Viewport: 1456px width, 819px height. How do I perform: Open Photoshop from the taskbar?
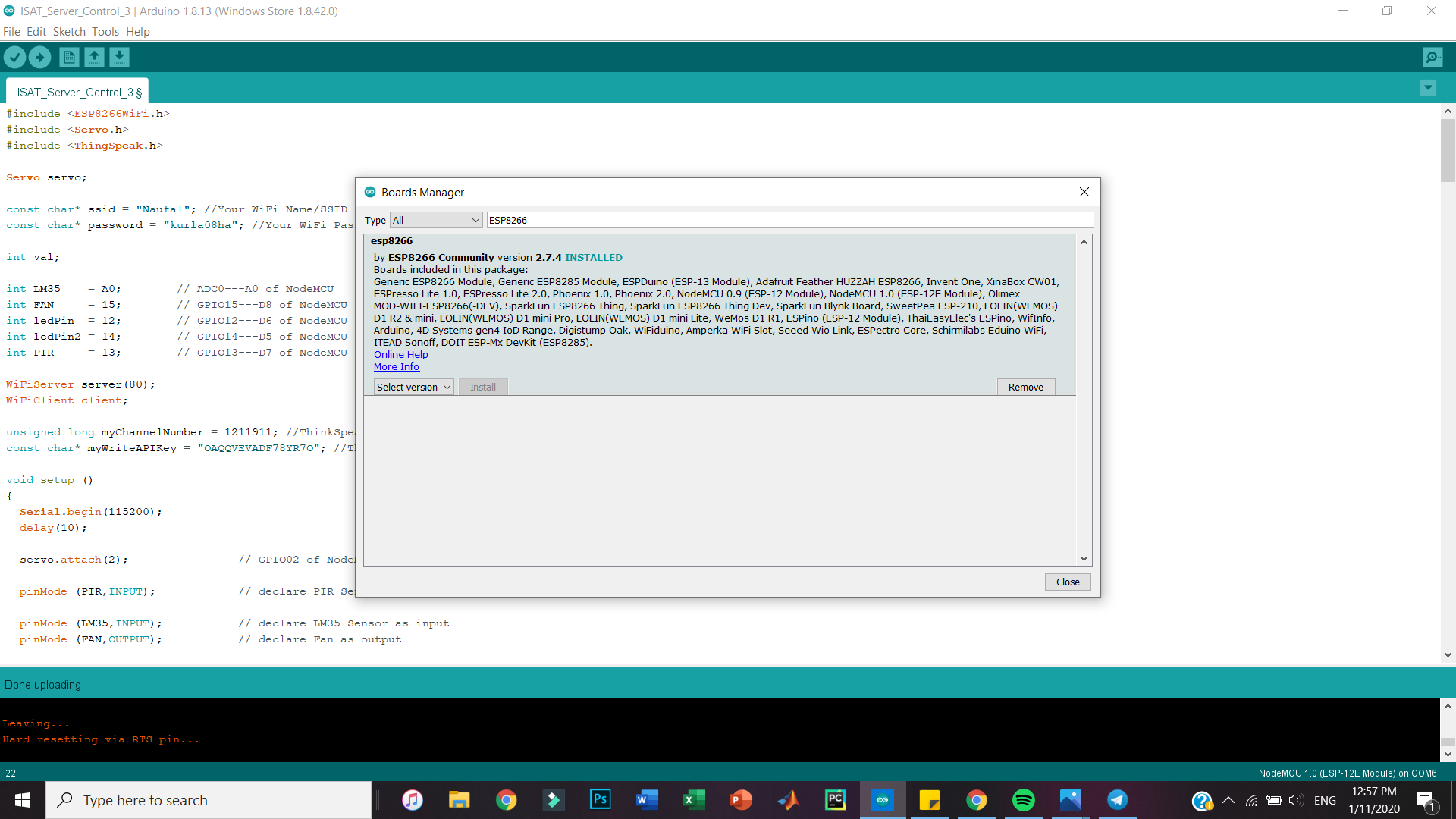[600, 800]
